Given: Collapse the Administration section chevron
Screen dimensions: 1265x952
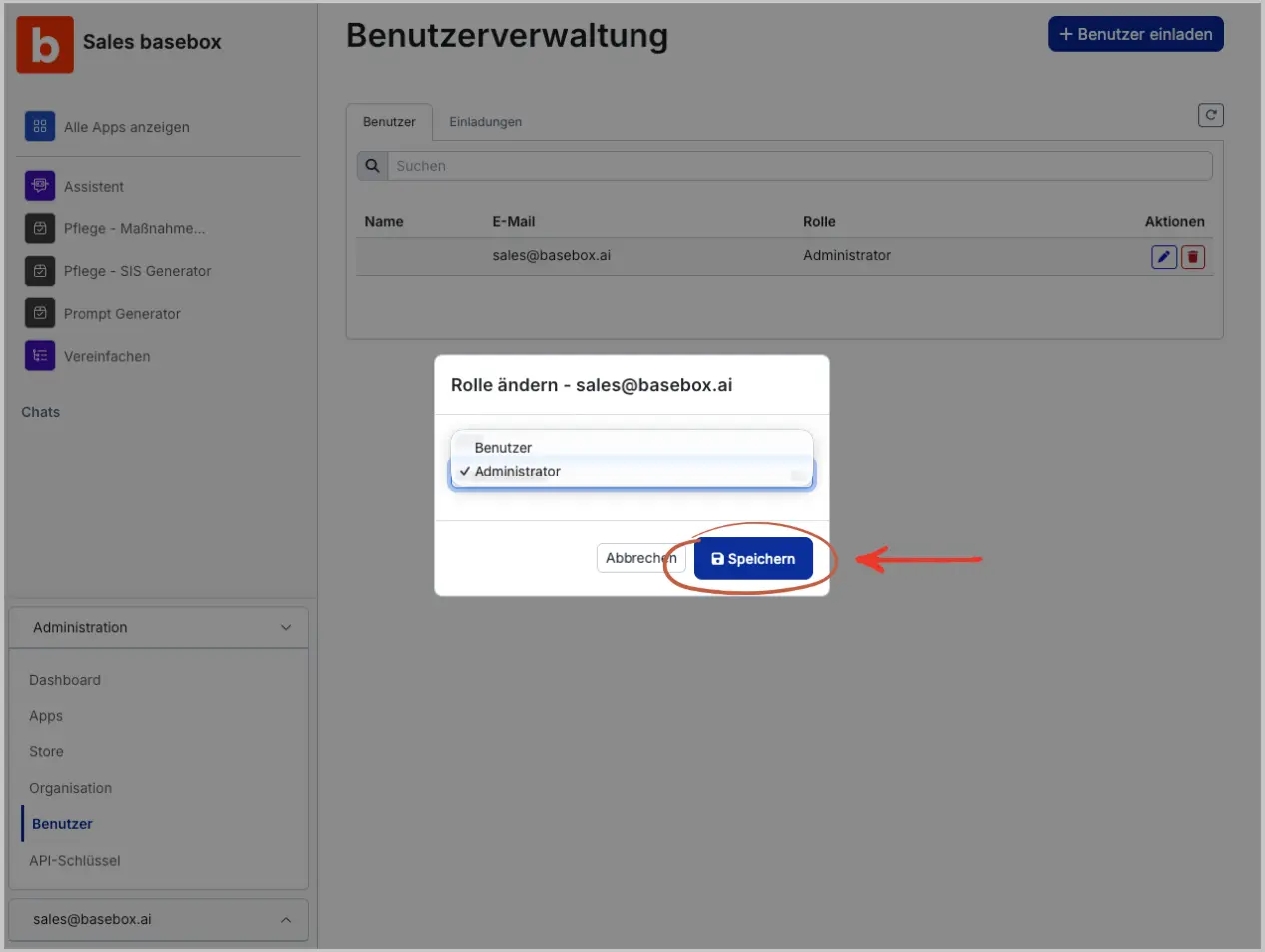Looking at the screenshot, I should 288,627.
